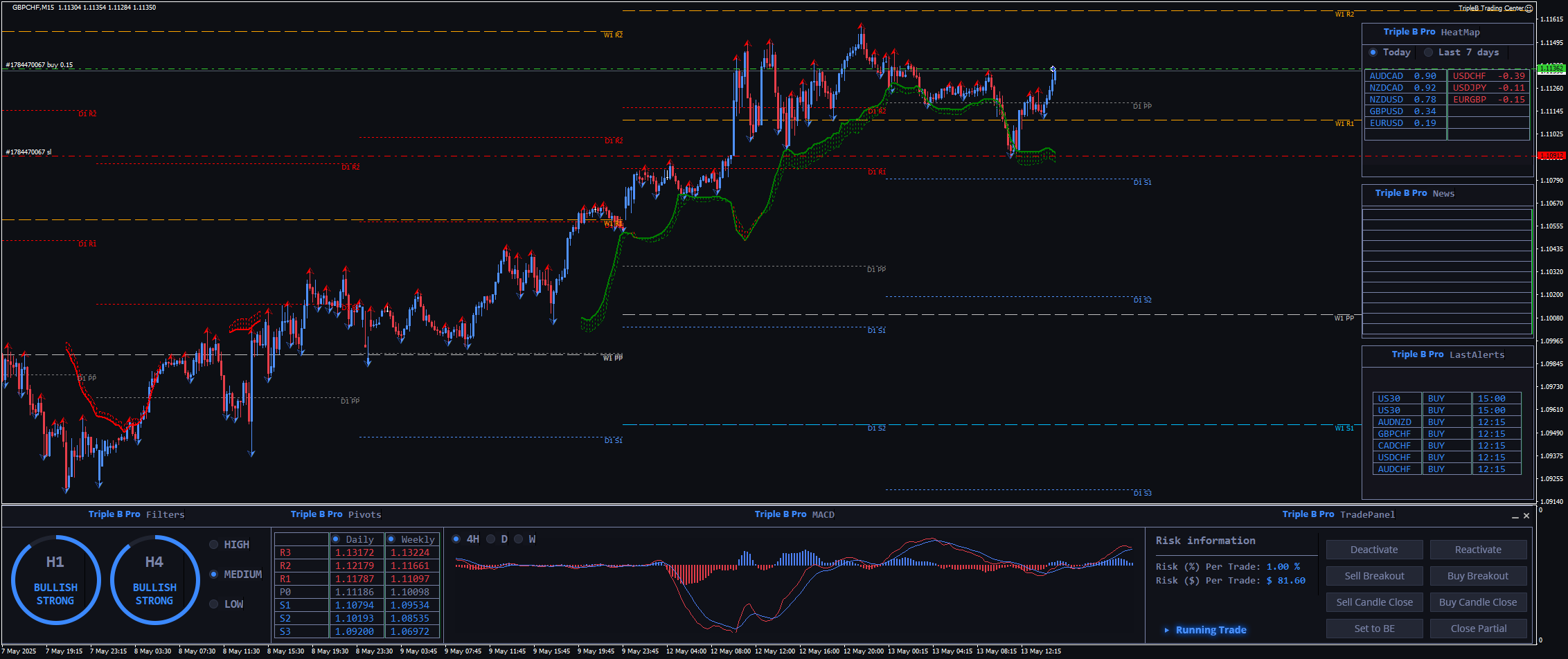This screenshot has height=659, width=1568.
Task: Toggle the Weekly pivots radio button
Action: click(391, 539)
